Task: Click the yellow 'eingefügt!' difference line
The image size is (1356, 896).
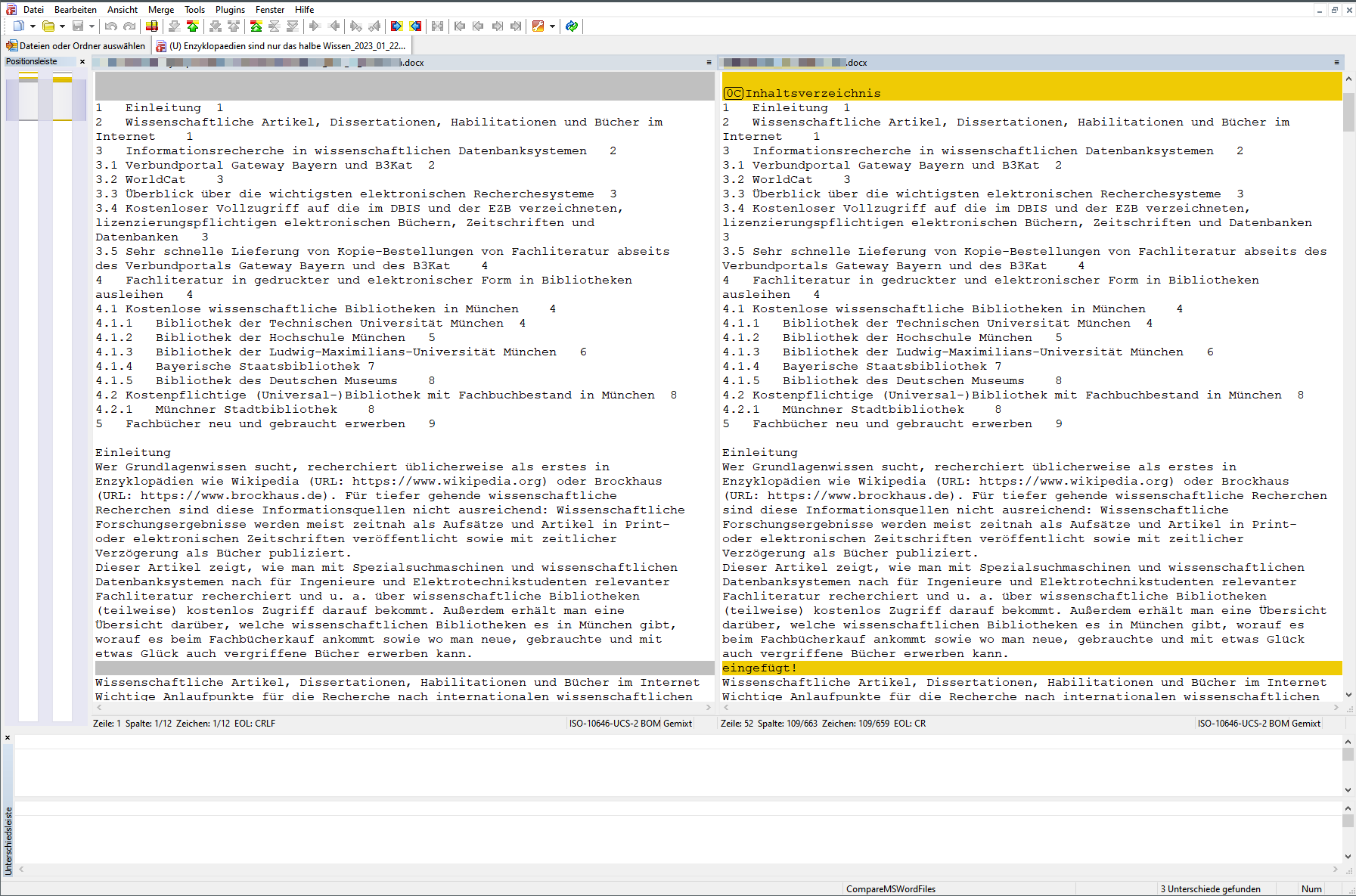Action: pos(1032,668)
